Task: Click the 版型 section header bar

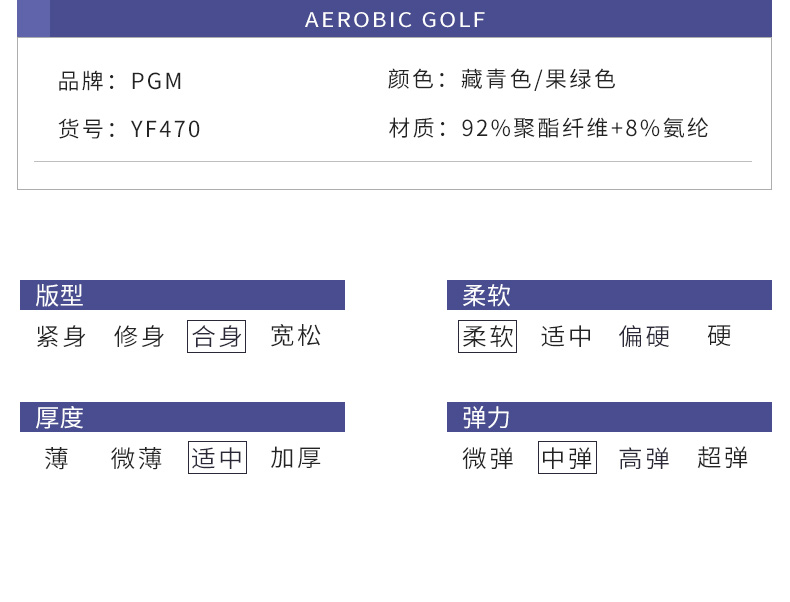Action: 182,295
